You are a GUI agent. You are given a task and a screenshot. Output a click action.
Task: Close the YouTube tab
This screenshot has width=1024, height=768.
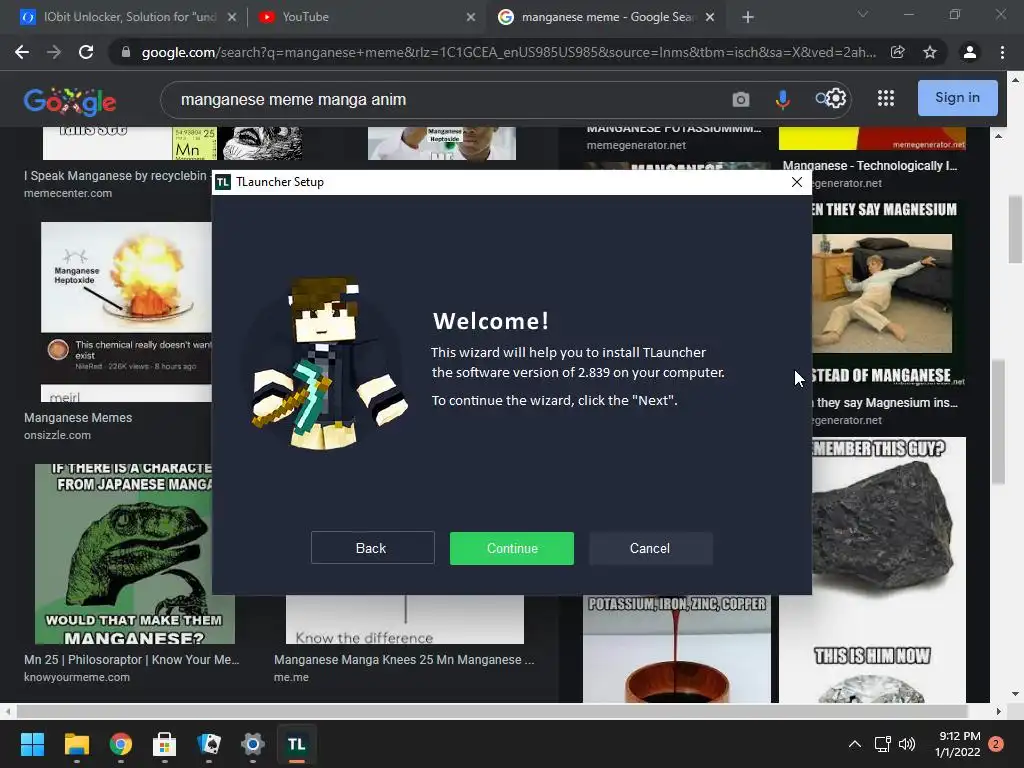click(471, 17)
